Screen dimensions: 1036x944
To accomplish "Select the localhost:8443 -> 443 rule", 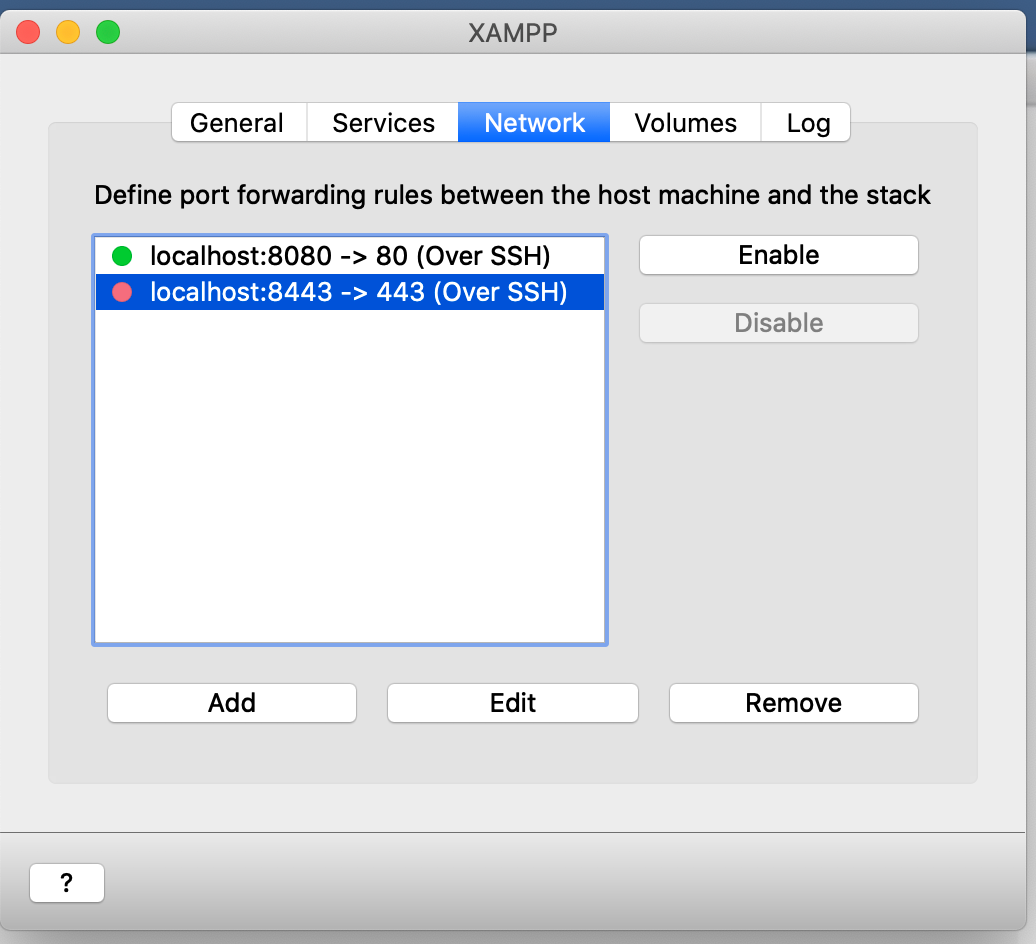I will (x=350, y=292).
